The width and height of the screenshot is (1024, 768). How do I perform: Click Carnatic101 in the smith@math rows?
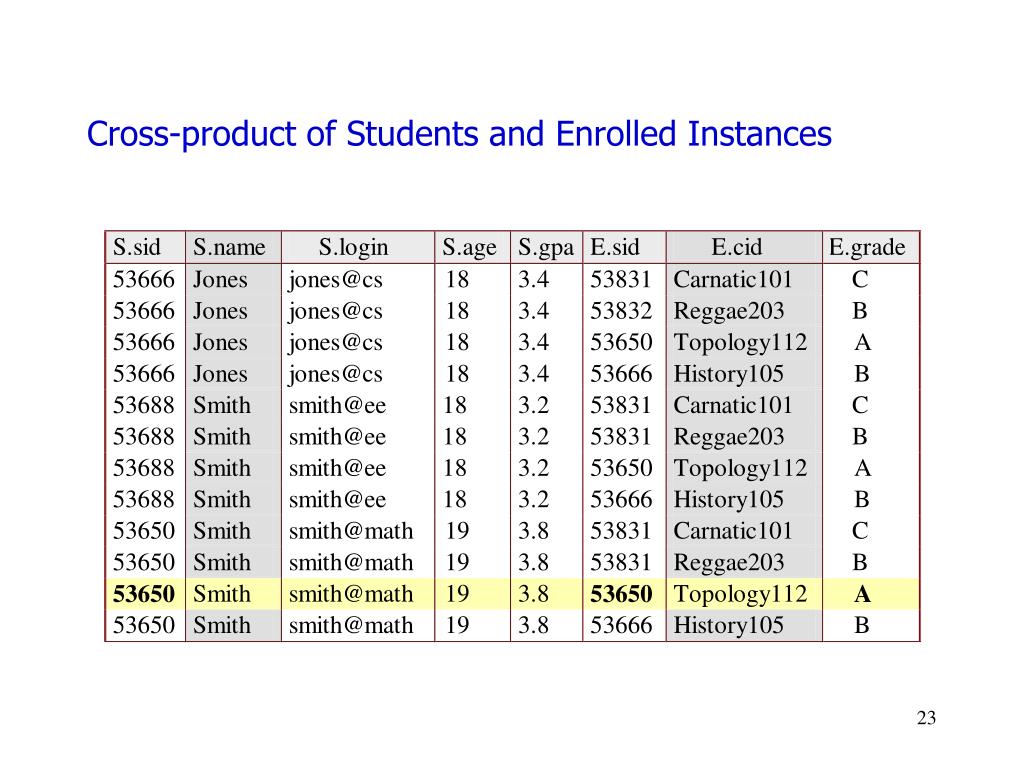click(x=733, y=531)
